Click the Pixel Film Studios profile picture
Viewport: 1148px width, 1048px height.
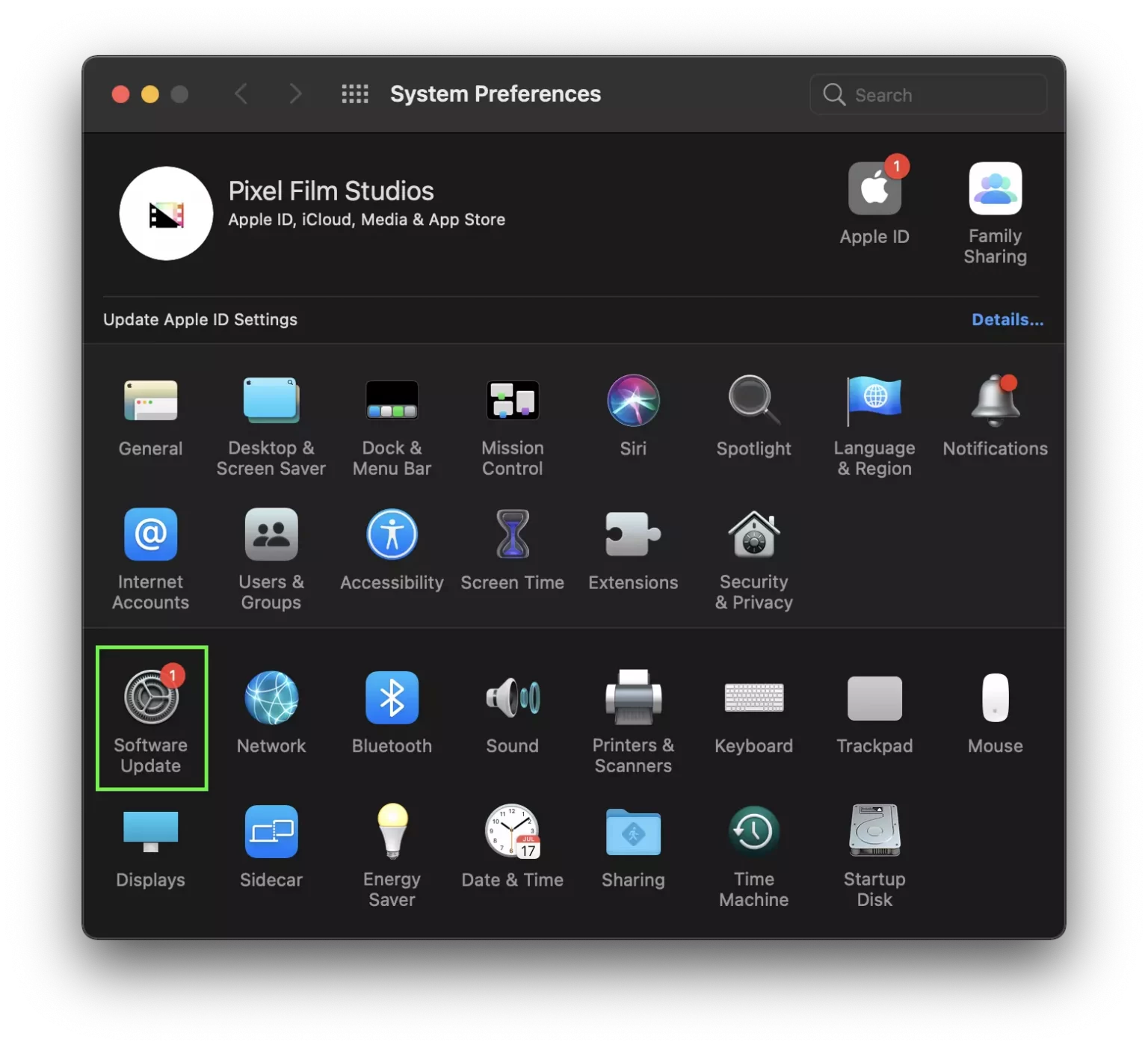click(x=166, y=213)
